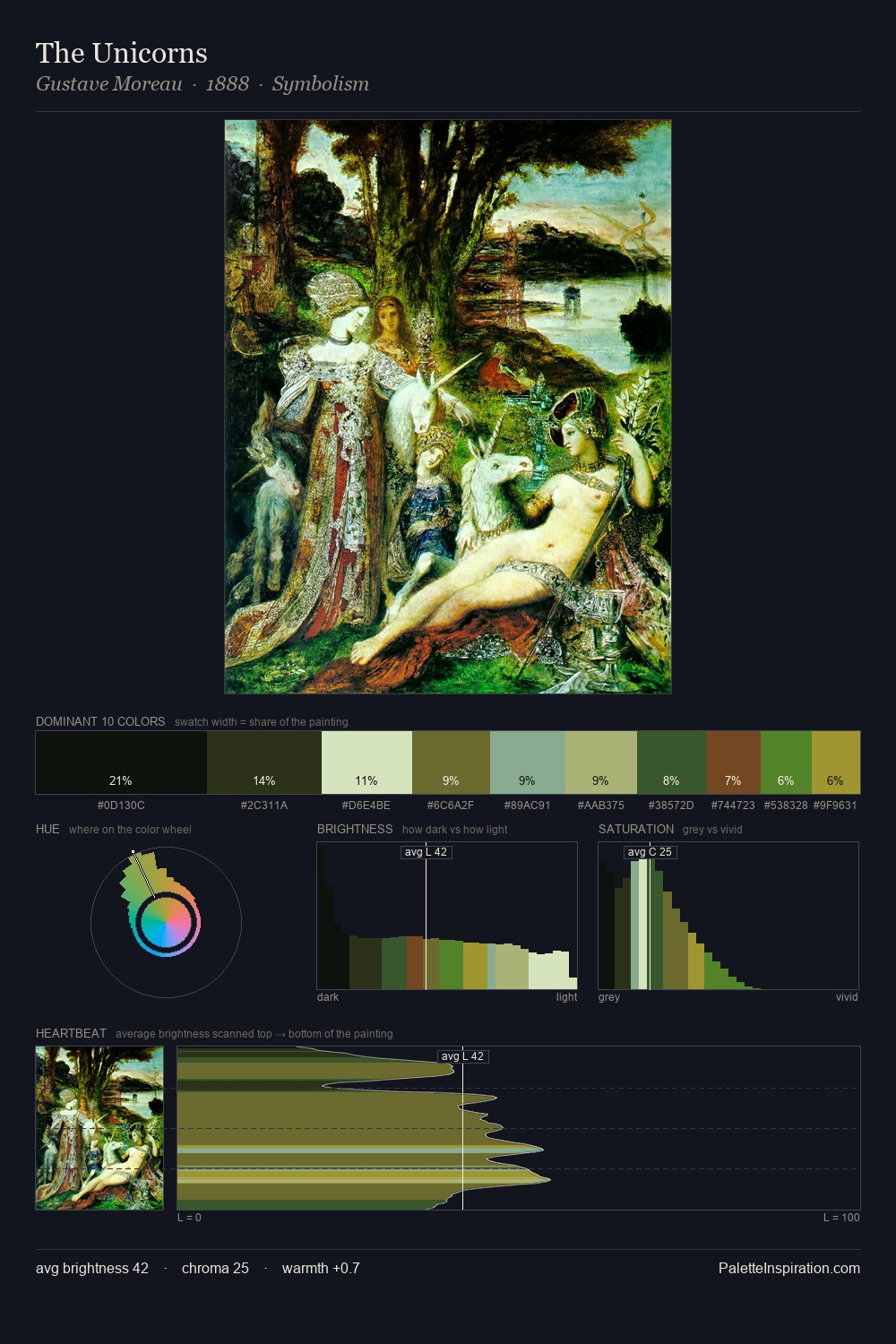Click the year '1888' in subtitle
896x1344 pixels.
click(x=228, y=83)
